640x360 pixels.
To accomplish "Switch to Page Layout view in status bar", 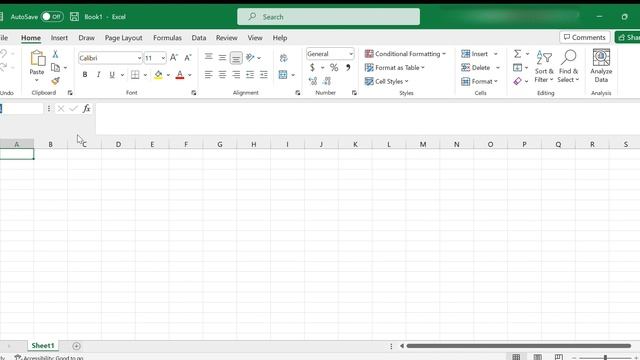I will click(x=538, y=357).
